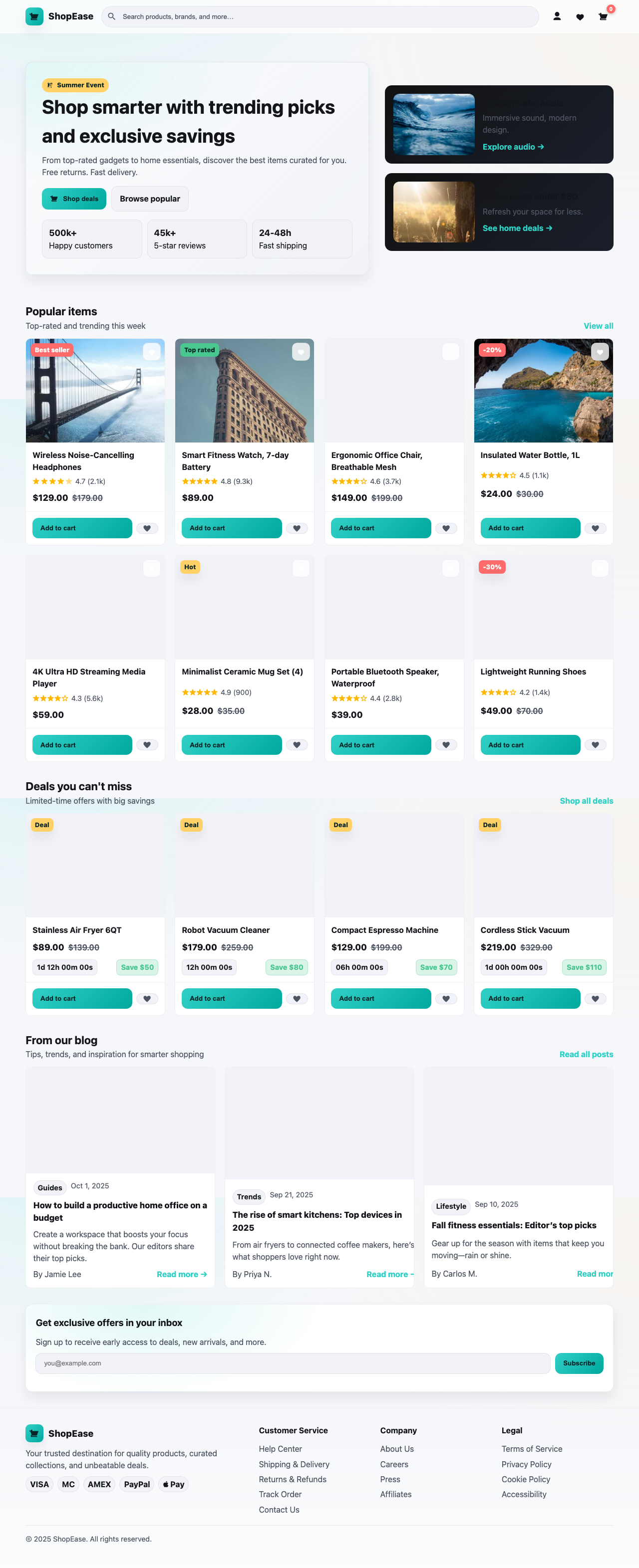This screenshot has width=639, height=1568.
Task: Open the Trends blog category tag
Action: coord(248,1197)
